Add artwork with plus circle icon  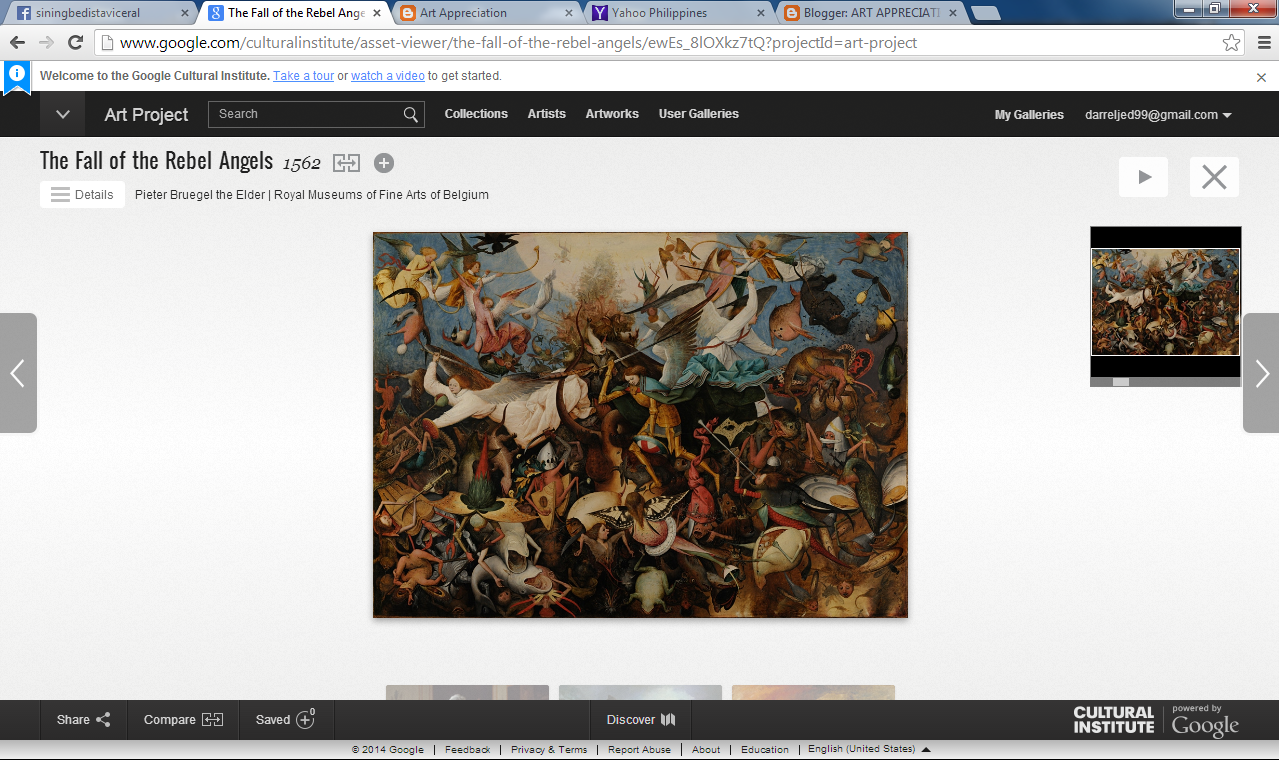click(384, 163)
